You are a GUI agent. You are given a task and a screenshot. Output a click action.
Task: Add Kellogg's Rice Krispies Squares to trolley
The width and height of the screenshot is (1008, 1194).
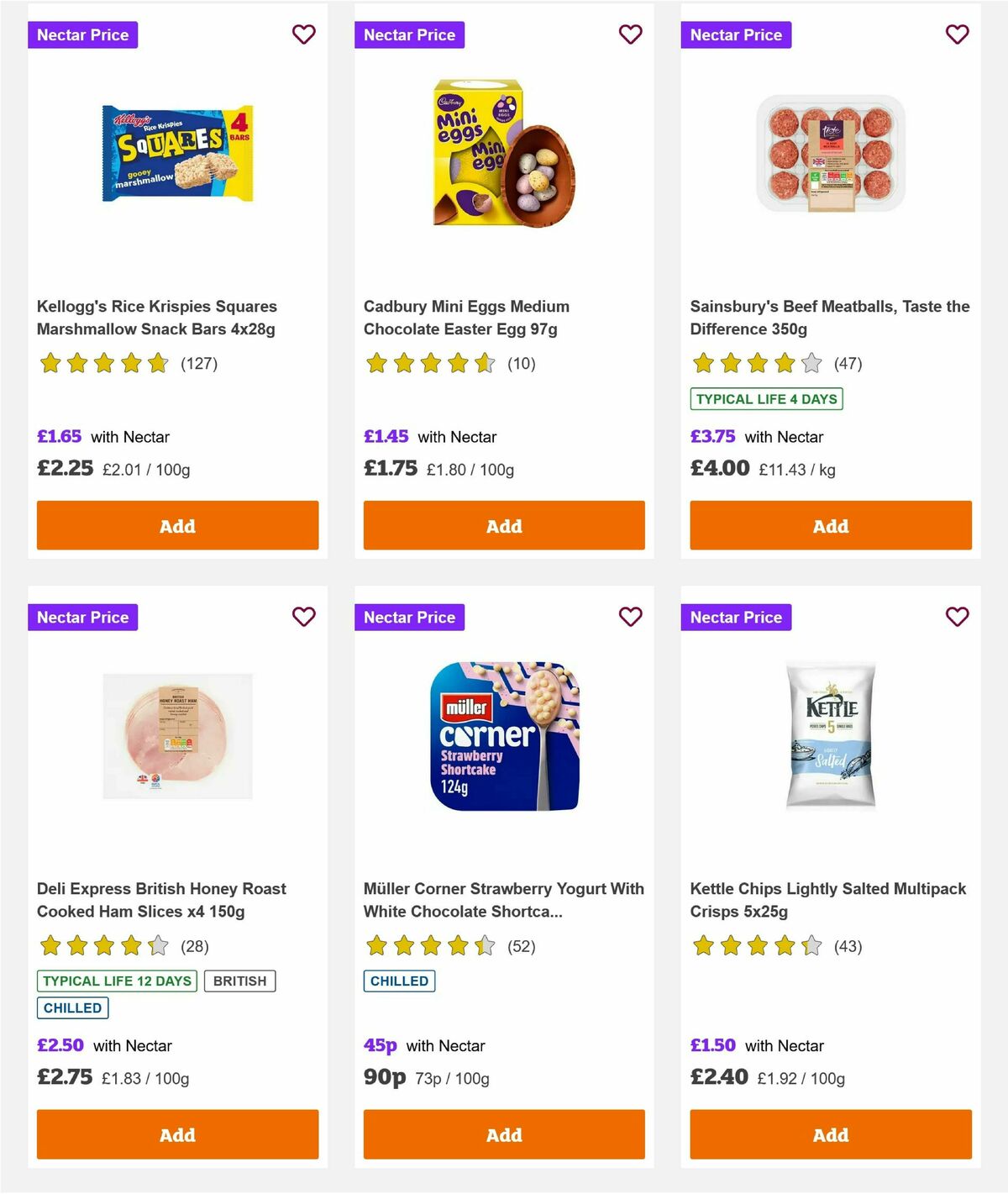tap(177, 525)
